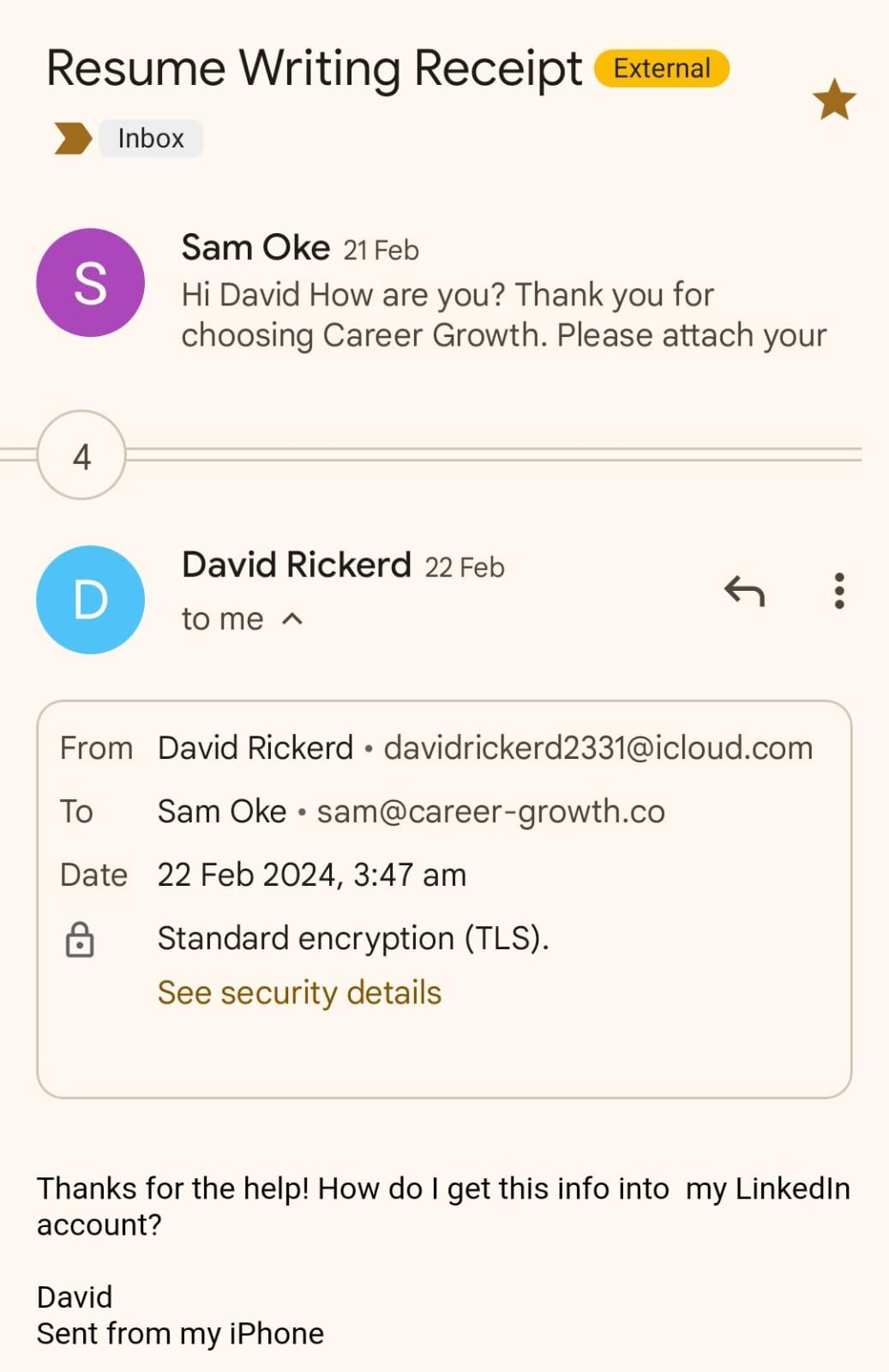Open the three-dot more options menu
Screen dimensions: 889x1372
839,591
